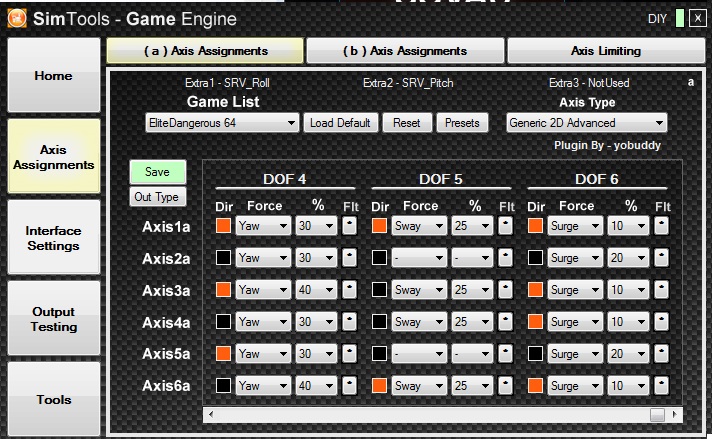The image size is (713, 439).
Task: Open the Axis4a DOF 4 filter button
Action: (349, 322)
